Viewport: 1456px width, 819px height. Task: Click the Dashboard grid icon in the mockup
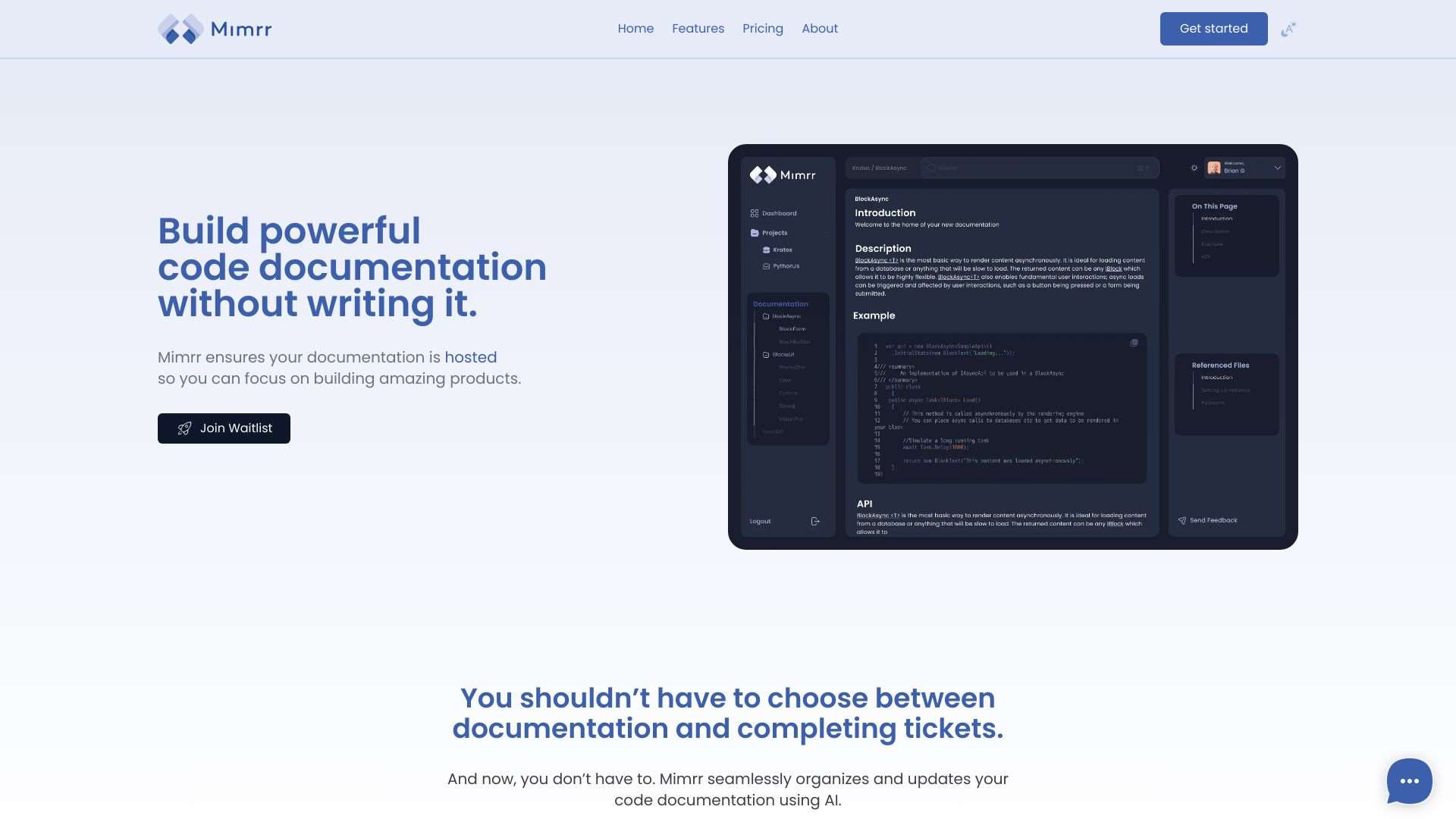(x=754, y=213)
